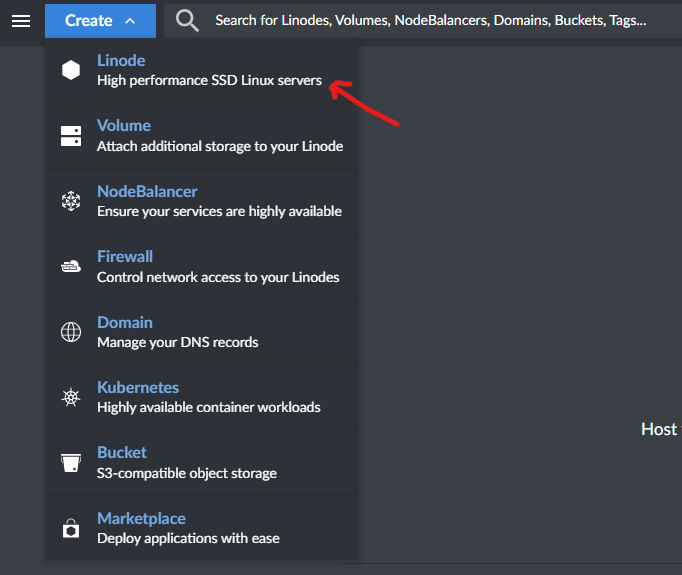Click the Firewall cloud-wall icon

pyautogui.click(x=71, y=266)
